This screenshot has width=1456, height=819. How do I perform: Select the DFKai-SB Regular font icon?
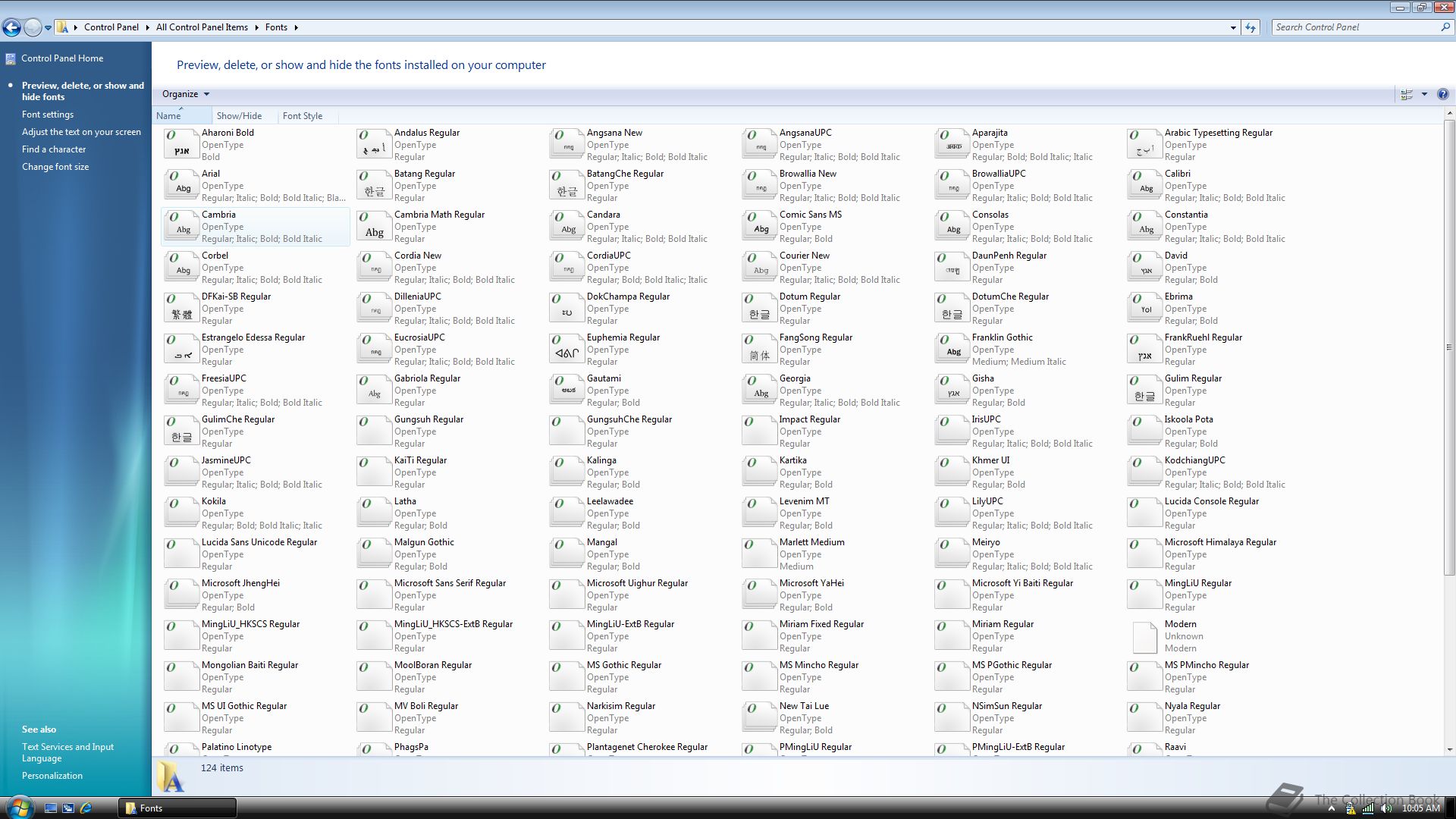pyautogui.click(x=181, y=308)
